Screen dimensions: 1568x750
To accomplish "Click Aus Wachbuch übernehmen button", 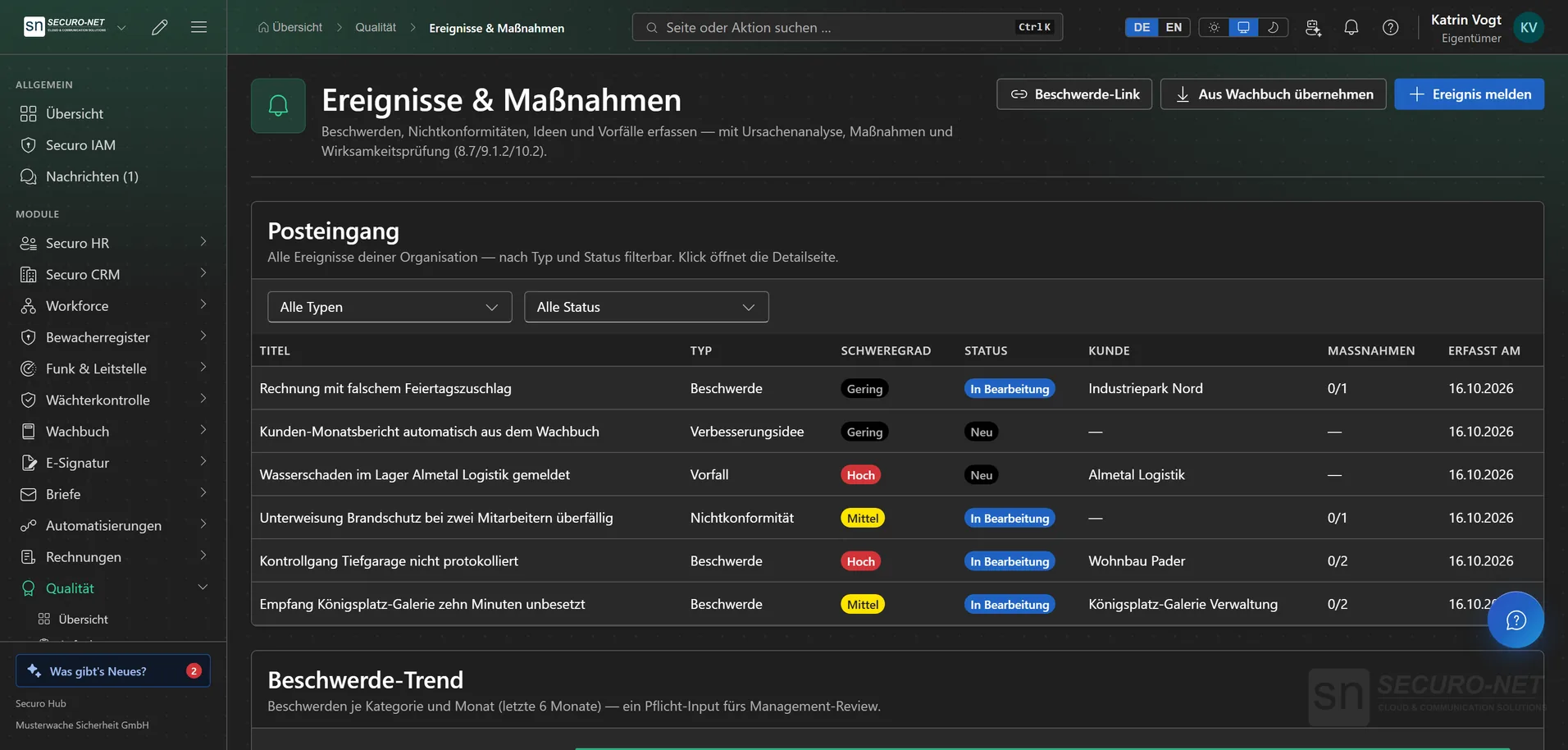I will tap(1273, 94).
